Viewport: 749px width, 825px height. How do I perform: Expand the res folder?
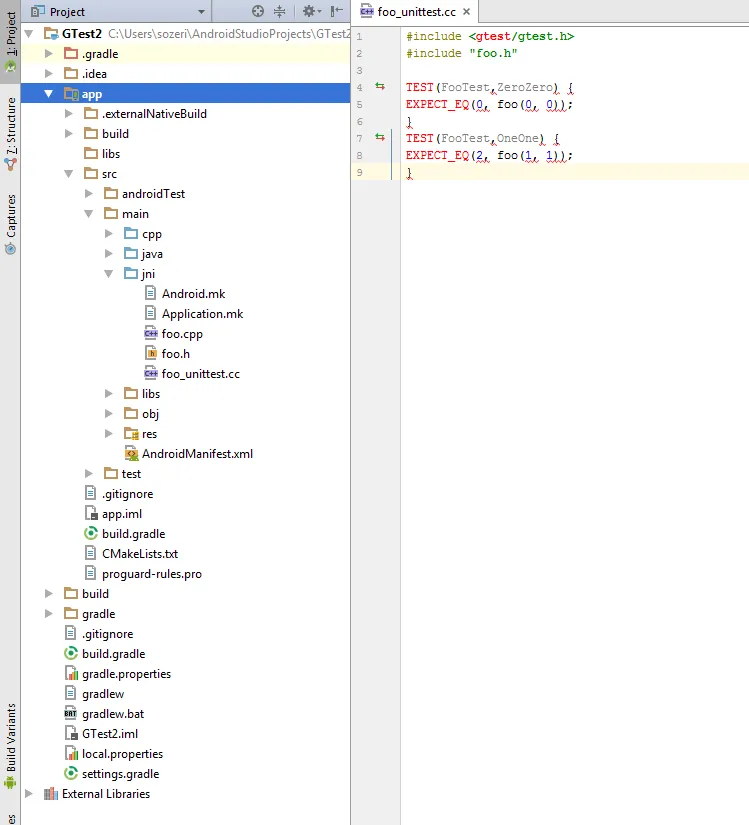pos(109,434)
